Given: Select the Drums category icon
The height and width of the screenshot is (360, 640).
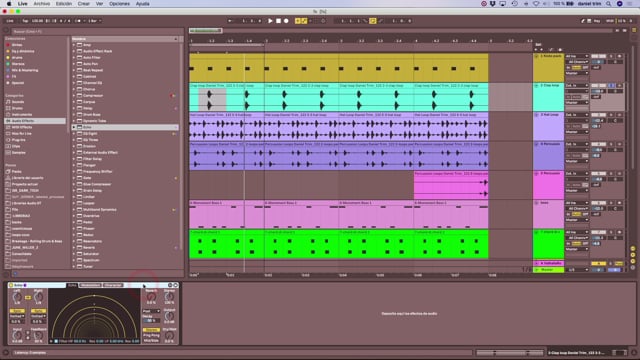Looking at the screenshot, I should click(8, 108).
